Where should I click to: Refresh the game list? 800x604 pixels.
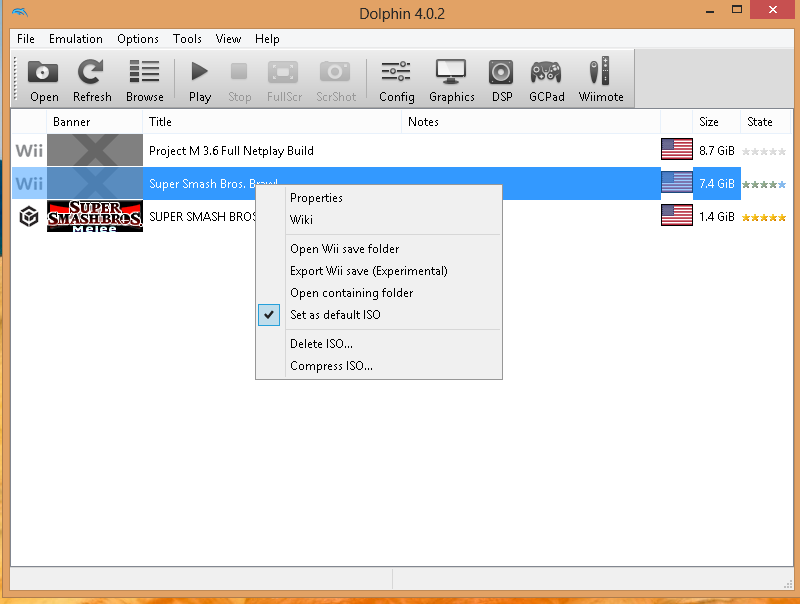click(x=92, y=80)
